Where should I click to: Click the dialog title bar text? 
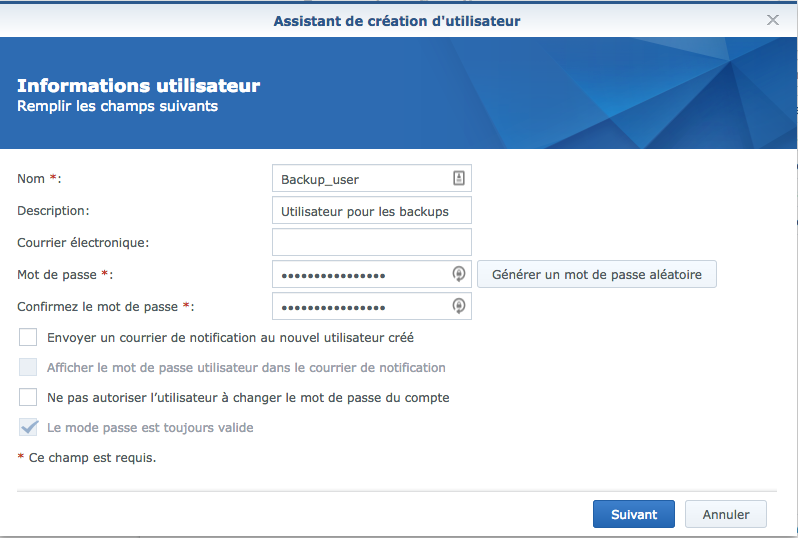coord(397,21)
